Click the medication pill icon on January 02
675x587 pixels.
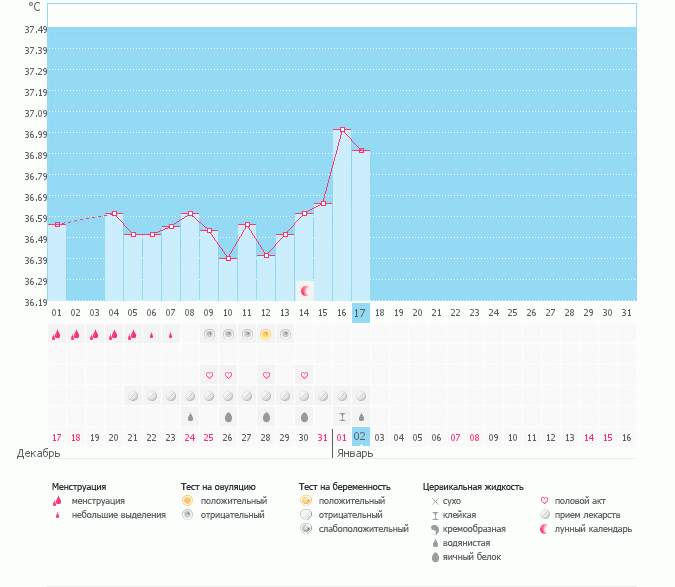361,396
